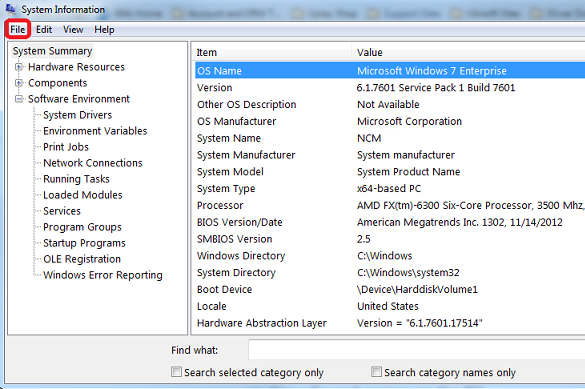Select the System Manufacturer row
Image resolution: width=585 pixels, height=389 pixels.
390,155
